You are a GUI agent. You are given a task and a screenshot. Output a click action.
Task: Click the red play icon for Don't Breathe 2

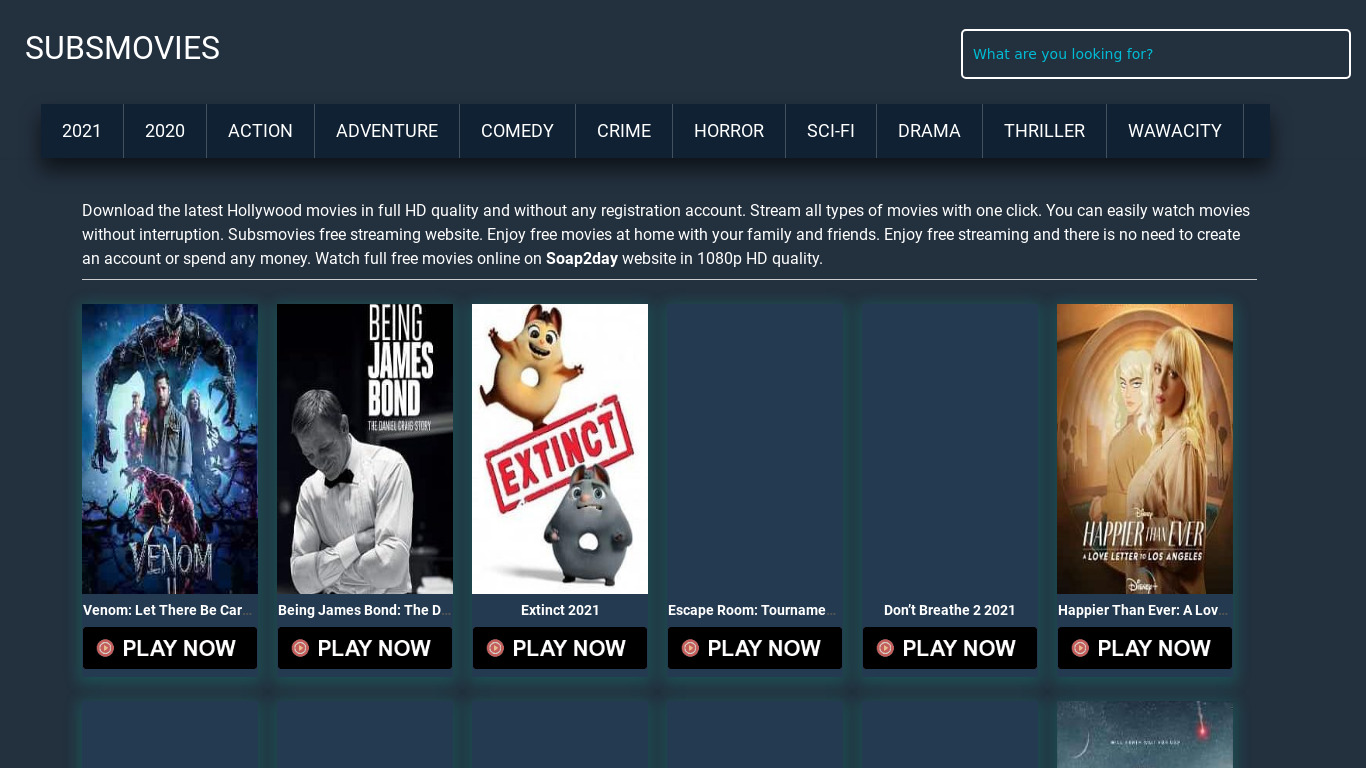[885, 648]
